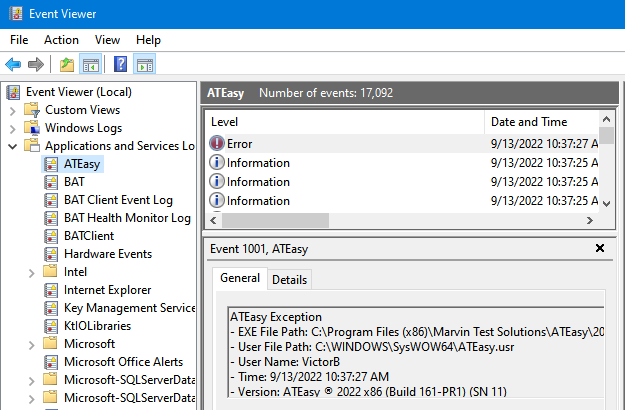The width and height of the screenshot is (625, 410).
Task: Open the Help toolbar icon
Action: coord(120,64)
